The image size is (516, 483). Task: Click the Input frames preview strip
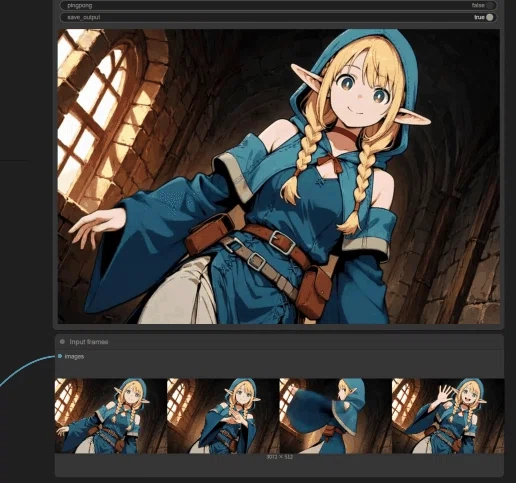(279, 415)
